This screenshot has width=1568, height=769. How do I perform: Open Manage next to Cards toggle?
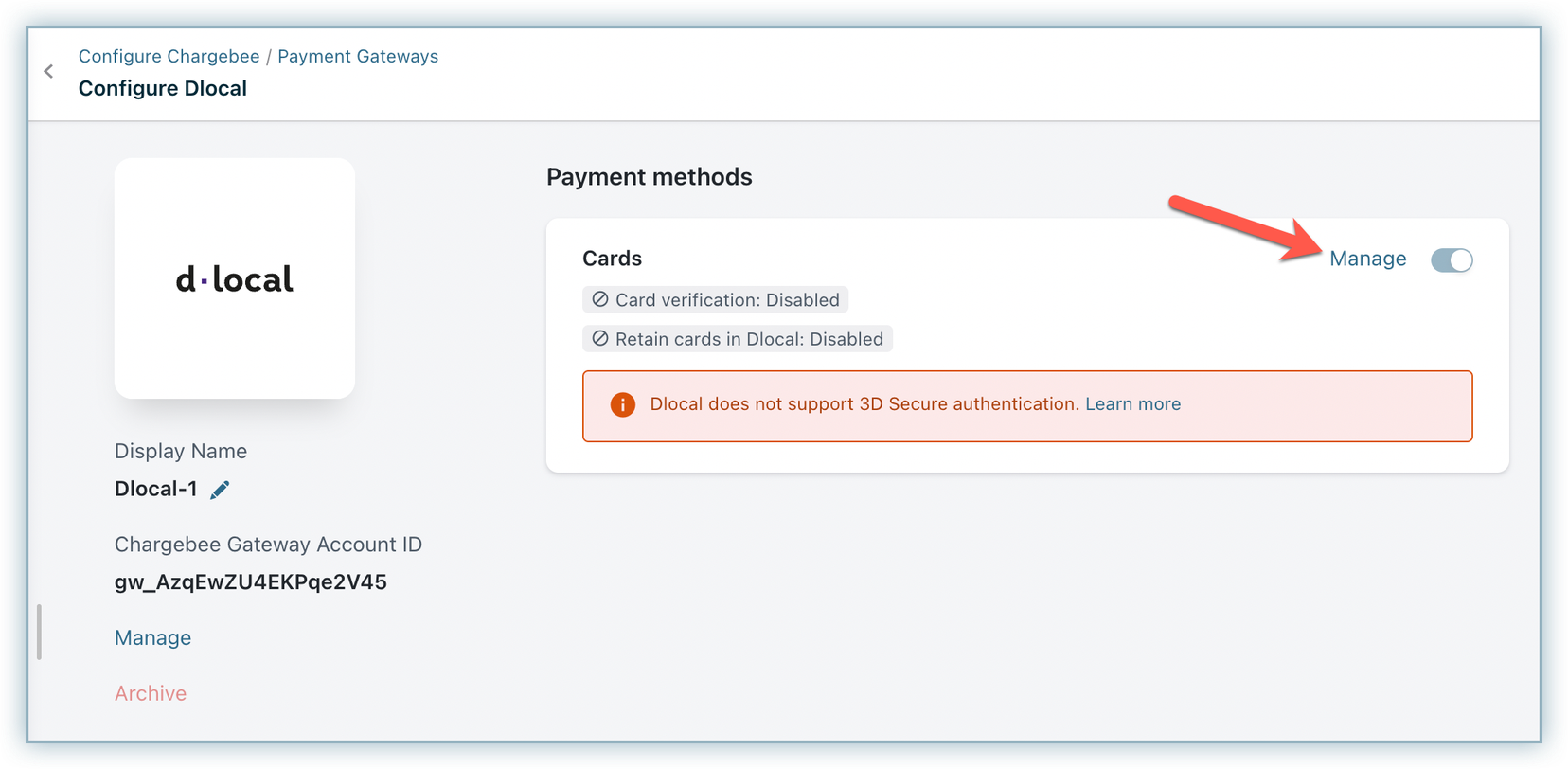1367,259
